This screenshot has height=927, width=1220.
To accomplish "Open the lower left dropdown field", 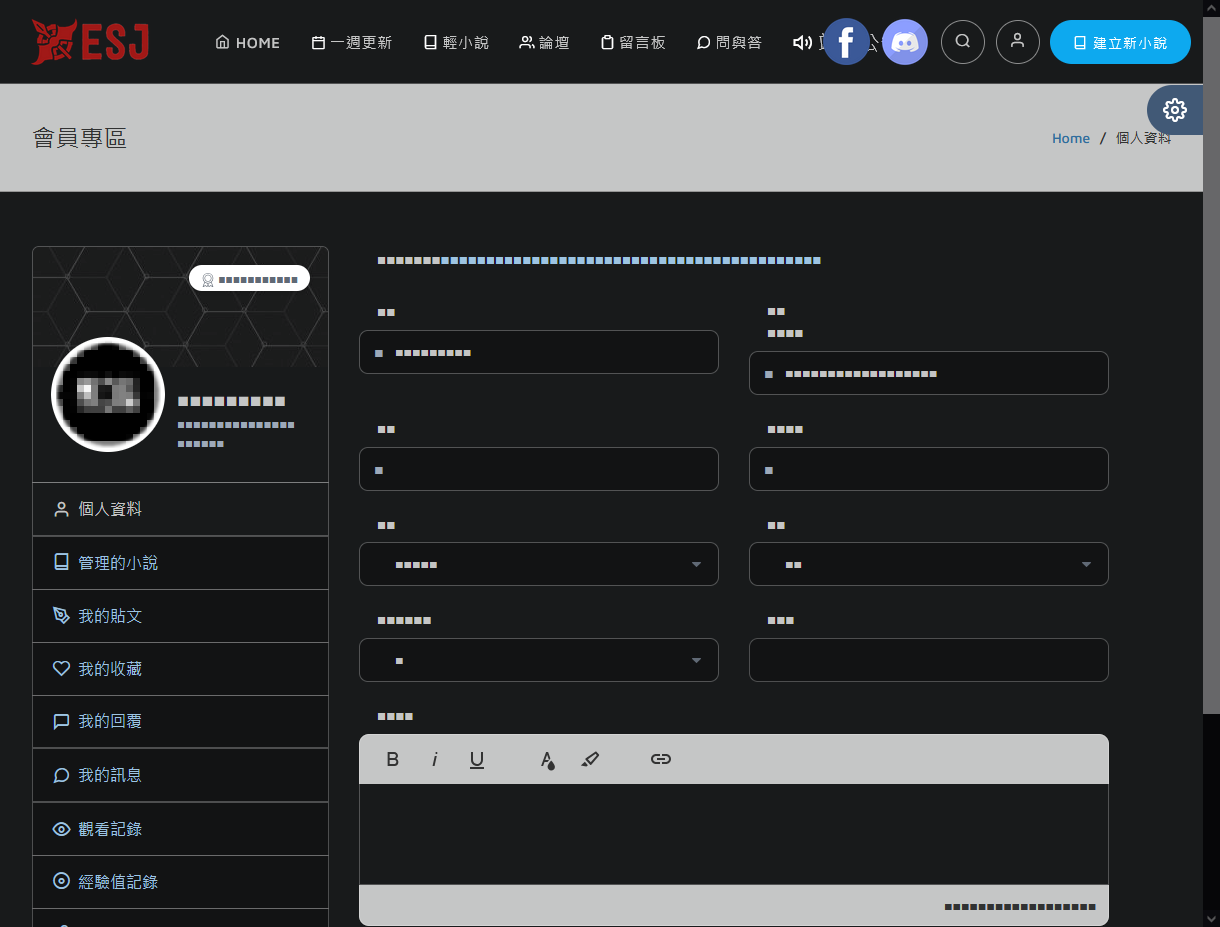I will tap(538, 660).
